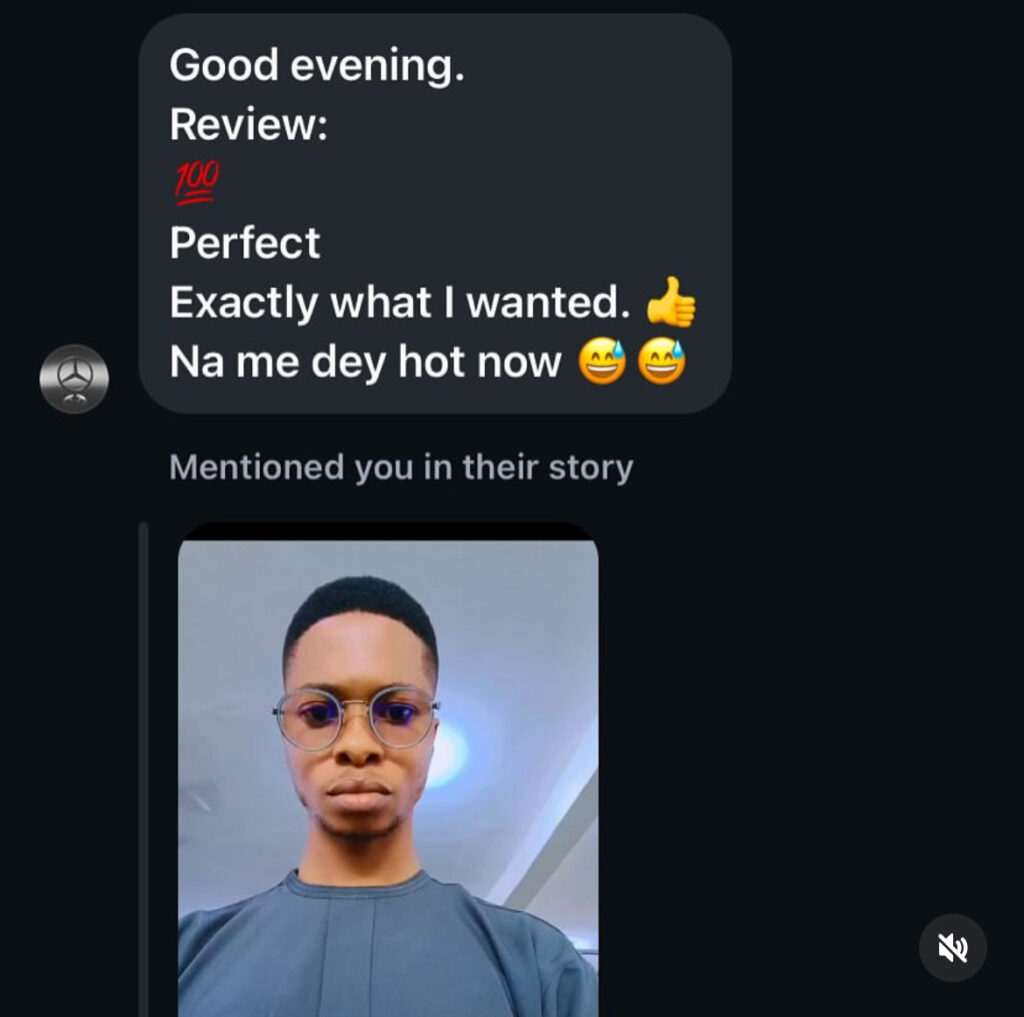Screen dimensions: 1024x1017
Task: Click the word "Perfect" in the message
Action: click(x=245, y=243)
